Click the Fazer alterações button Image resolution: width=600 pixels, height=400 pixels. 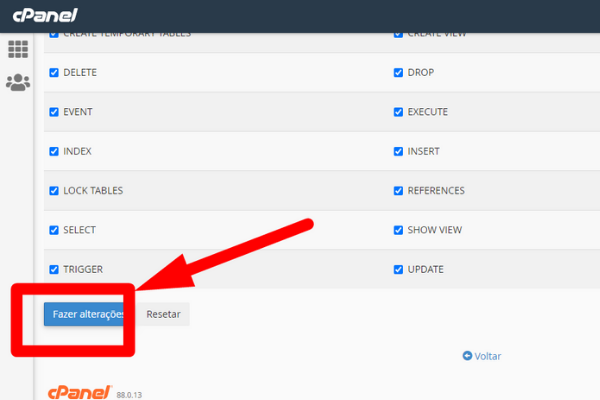point(88,314)
